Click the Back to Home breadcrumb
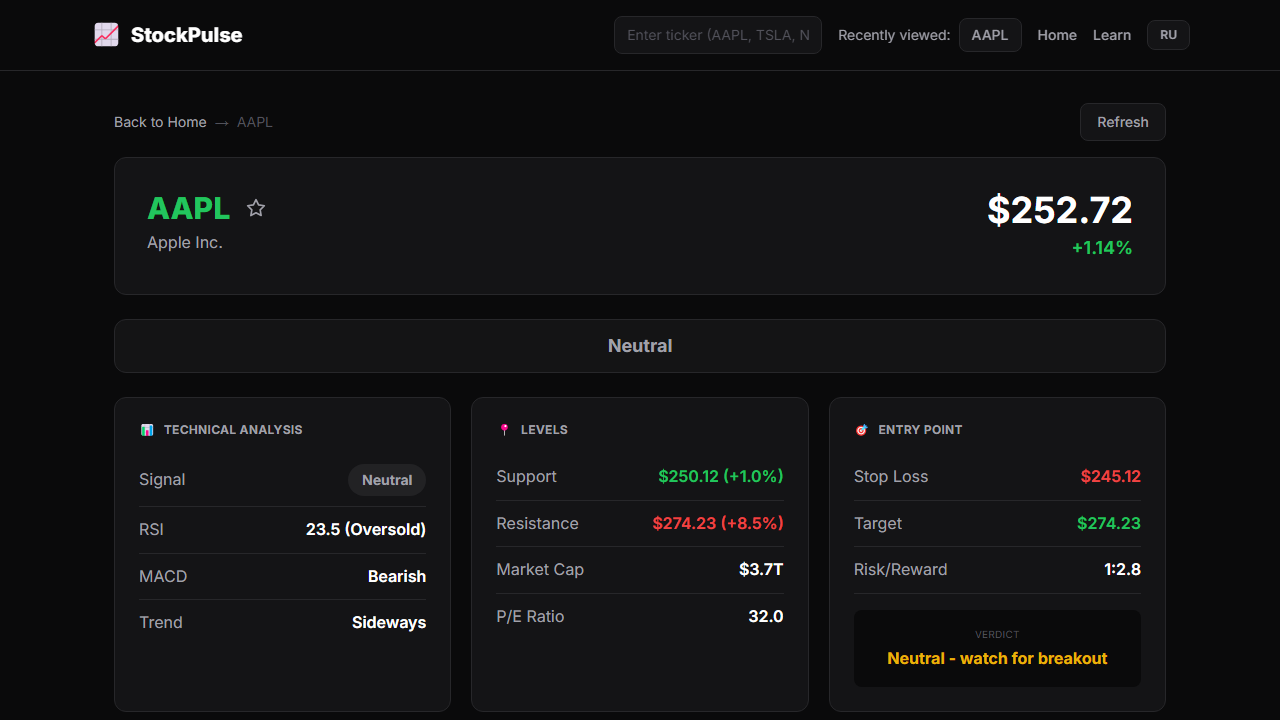This screenshot has height=720, width=1280. click(160, 122)
